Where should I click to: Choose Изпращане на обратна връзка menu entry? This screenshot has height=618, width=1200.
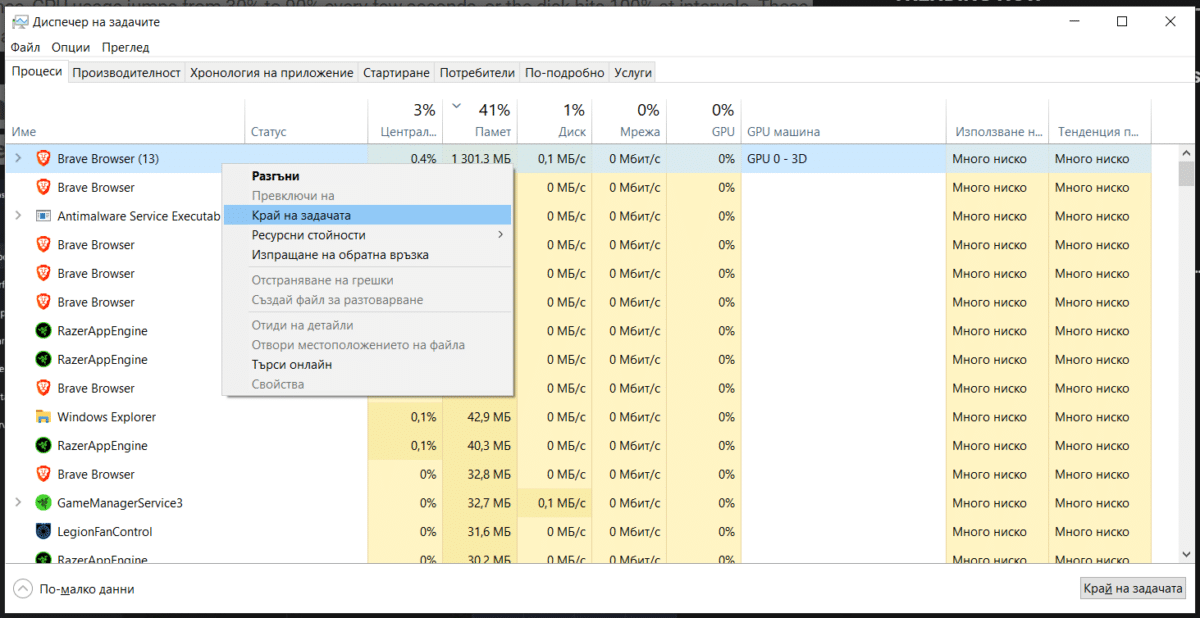click(x=367, y=255)
